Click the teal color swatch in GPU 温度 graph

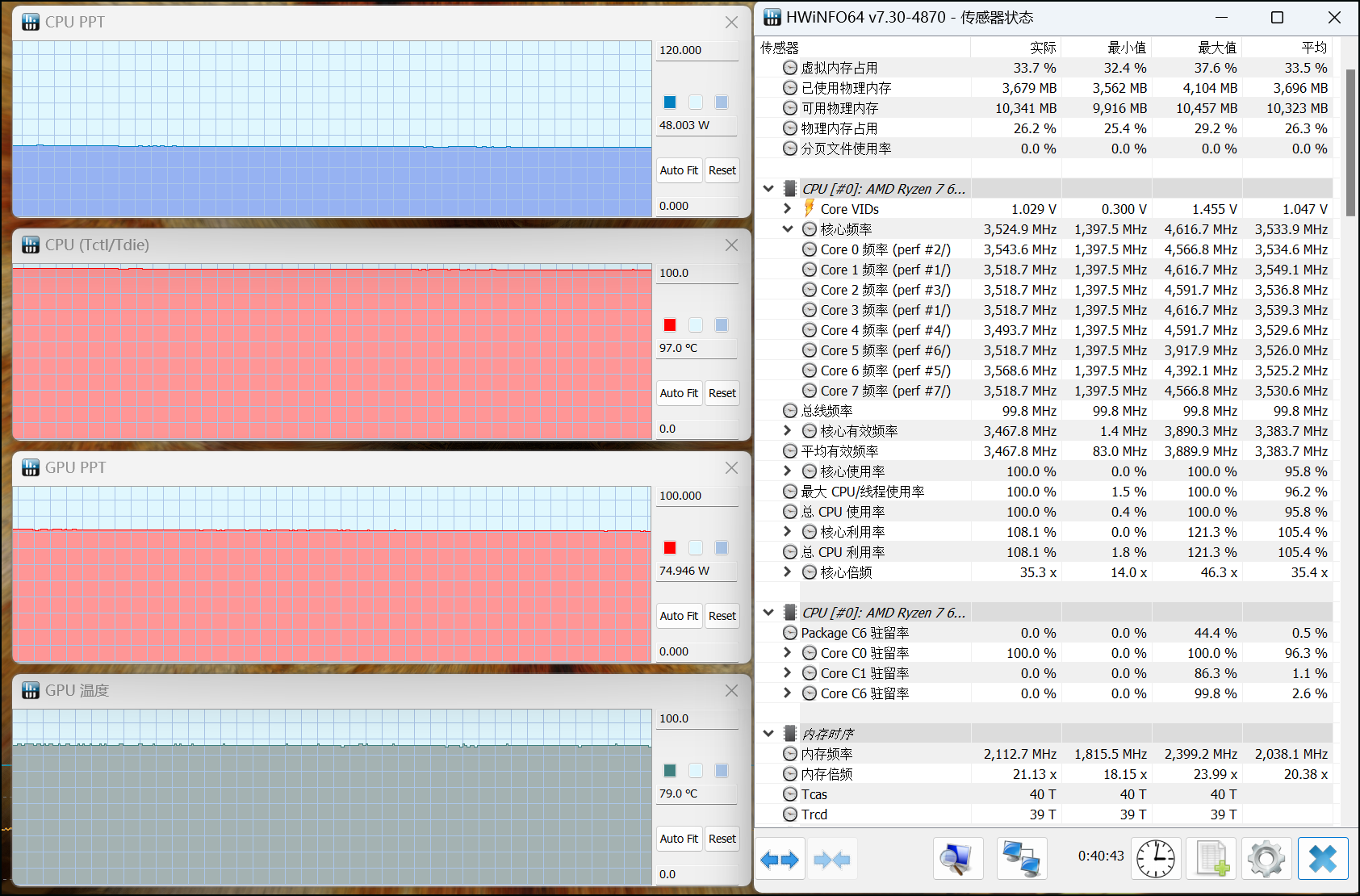pyautogui.click(x=670, y=771)
